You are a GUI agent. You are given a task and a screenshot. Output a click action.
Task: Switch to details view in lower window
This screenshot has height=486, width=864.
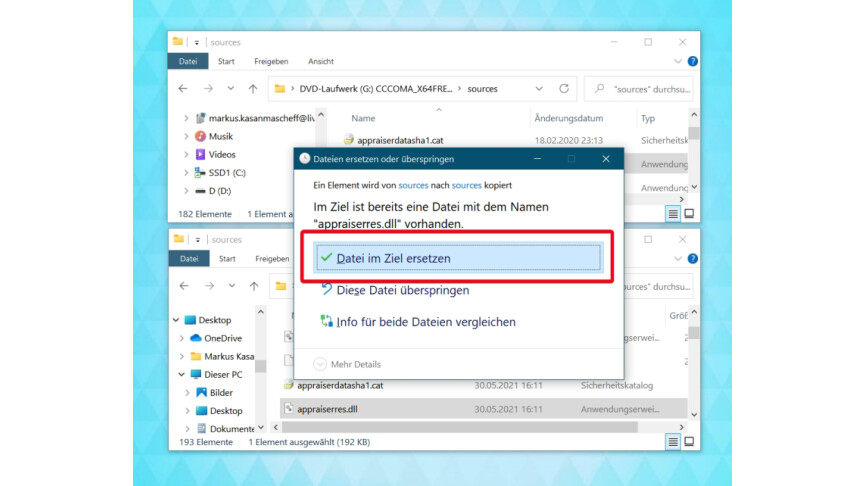[x=673, y=442]
